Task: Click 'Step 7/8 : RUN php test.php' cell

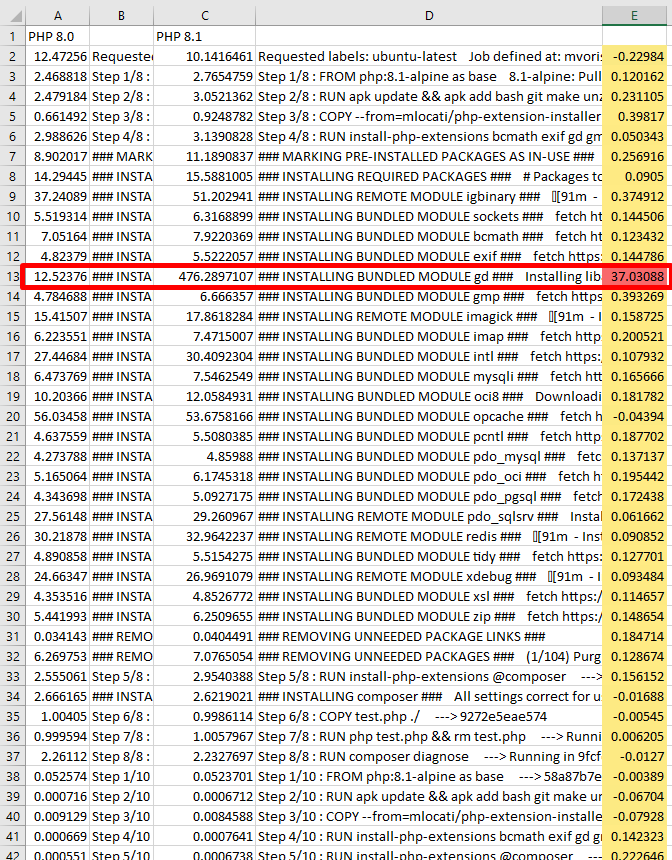Action: coord(429,737)
